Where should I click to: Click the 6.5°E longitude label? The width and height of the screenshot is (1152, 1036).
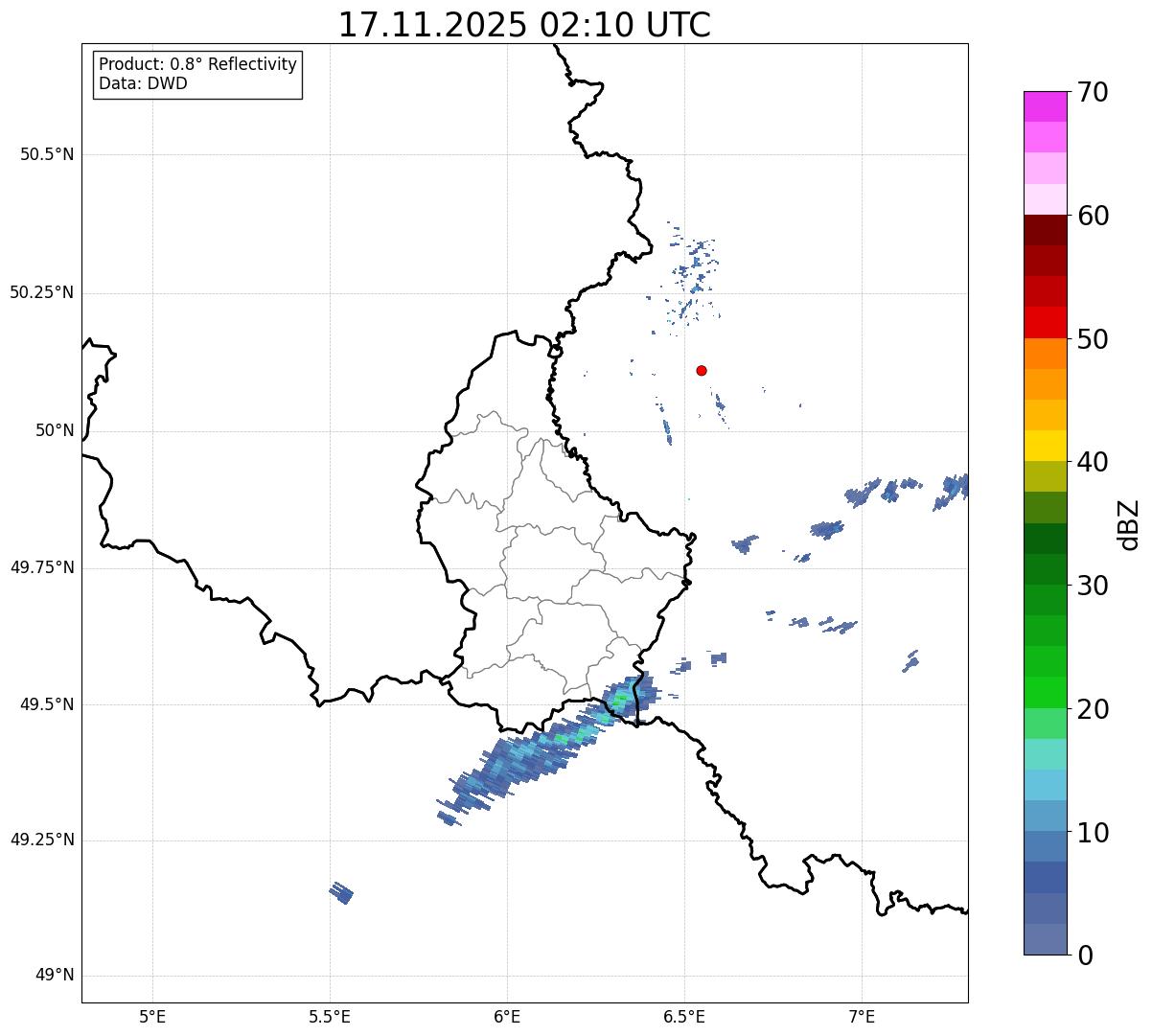pyautogui.click(x=684, y=1016)
